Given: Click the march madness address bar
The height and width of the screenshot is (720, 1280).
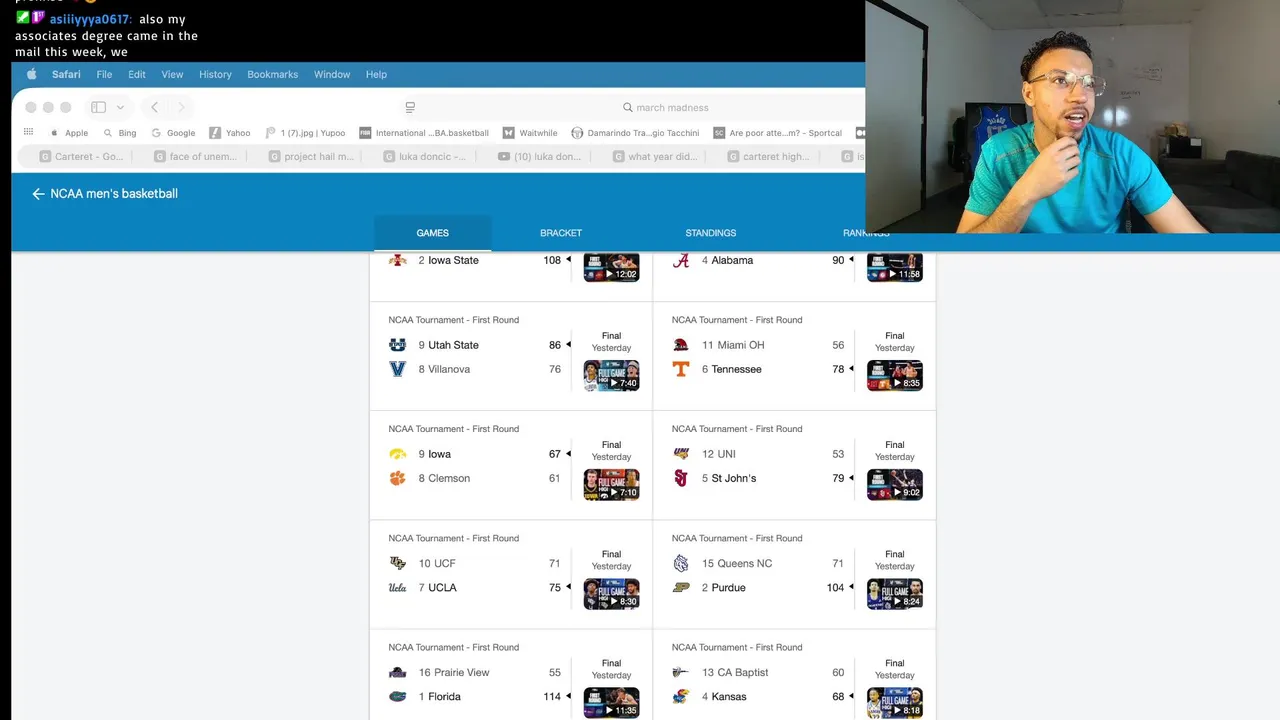Looking at the screenshot, I should click(x=665, y=107).
